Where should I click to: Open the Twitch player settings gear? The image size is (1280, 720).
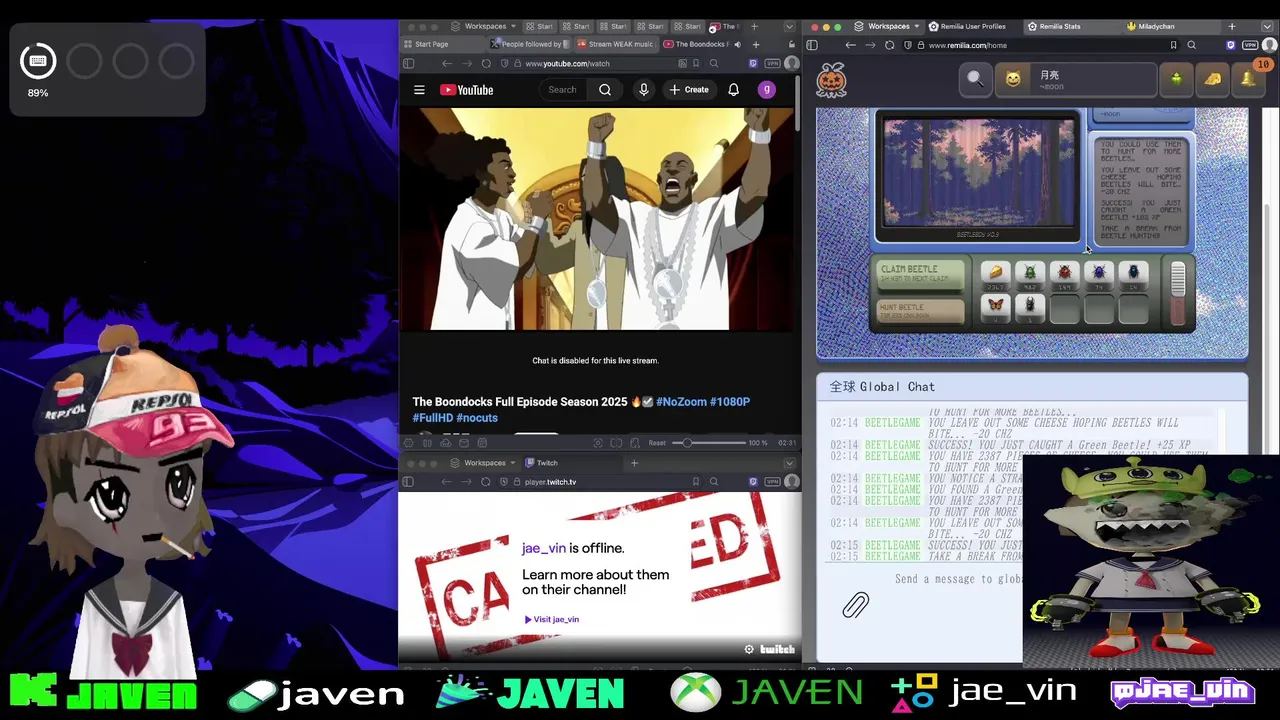tap(749, 650)
